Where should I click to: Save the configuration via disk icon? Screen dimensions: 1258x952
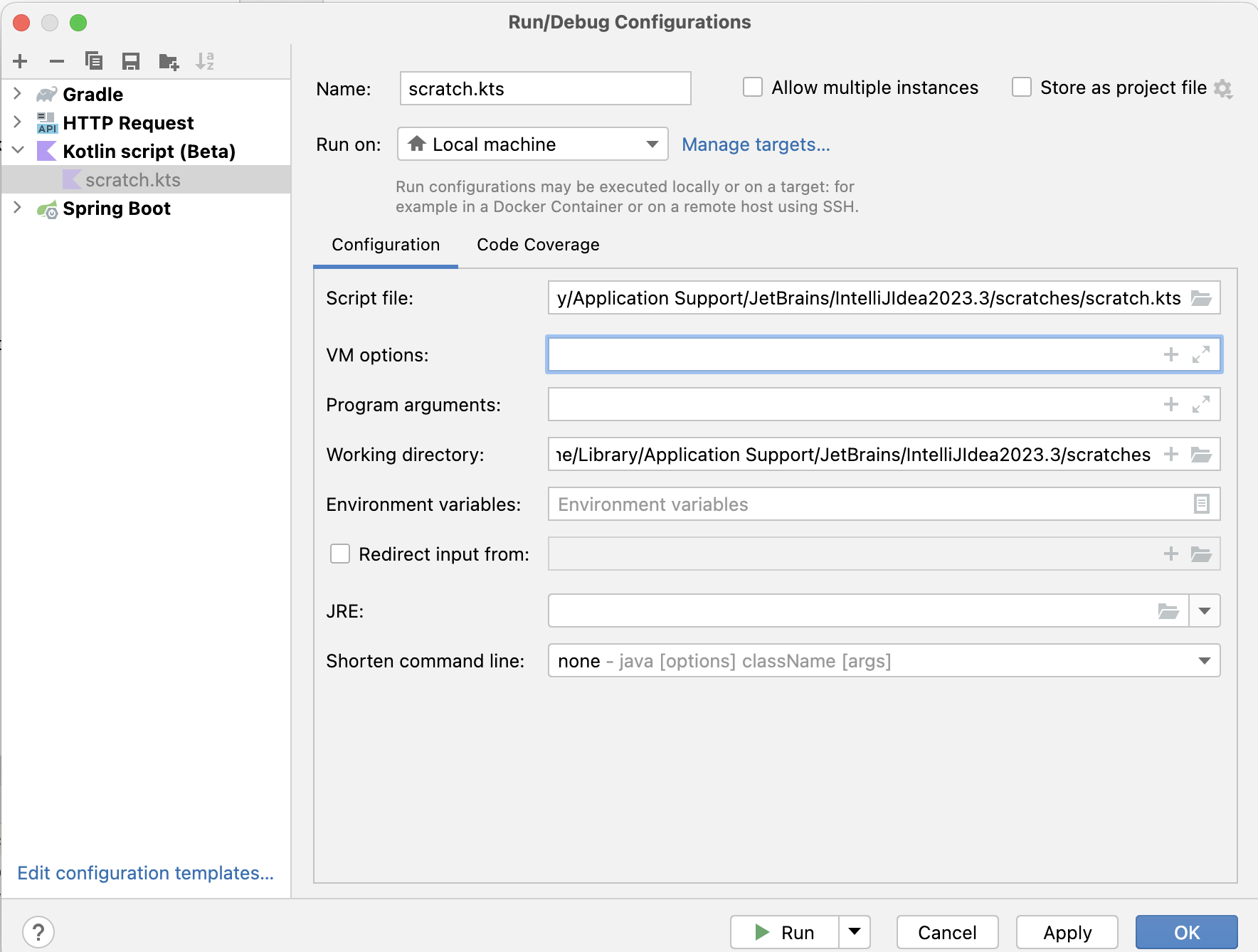click(131, 61)
